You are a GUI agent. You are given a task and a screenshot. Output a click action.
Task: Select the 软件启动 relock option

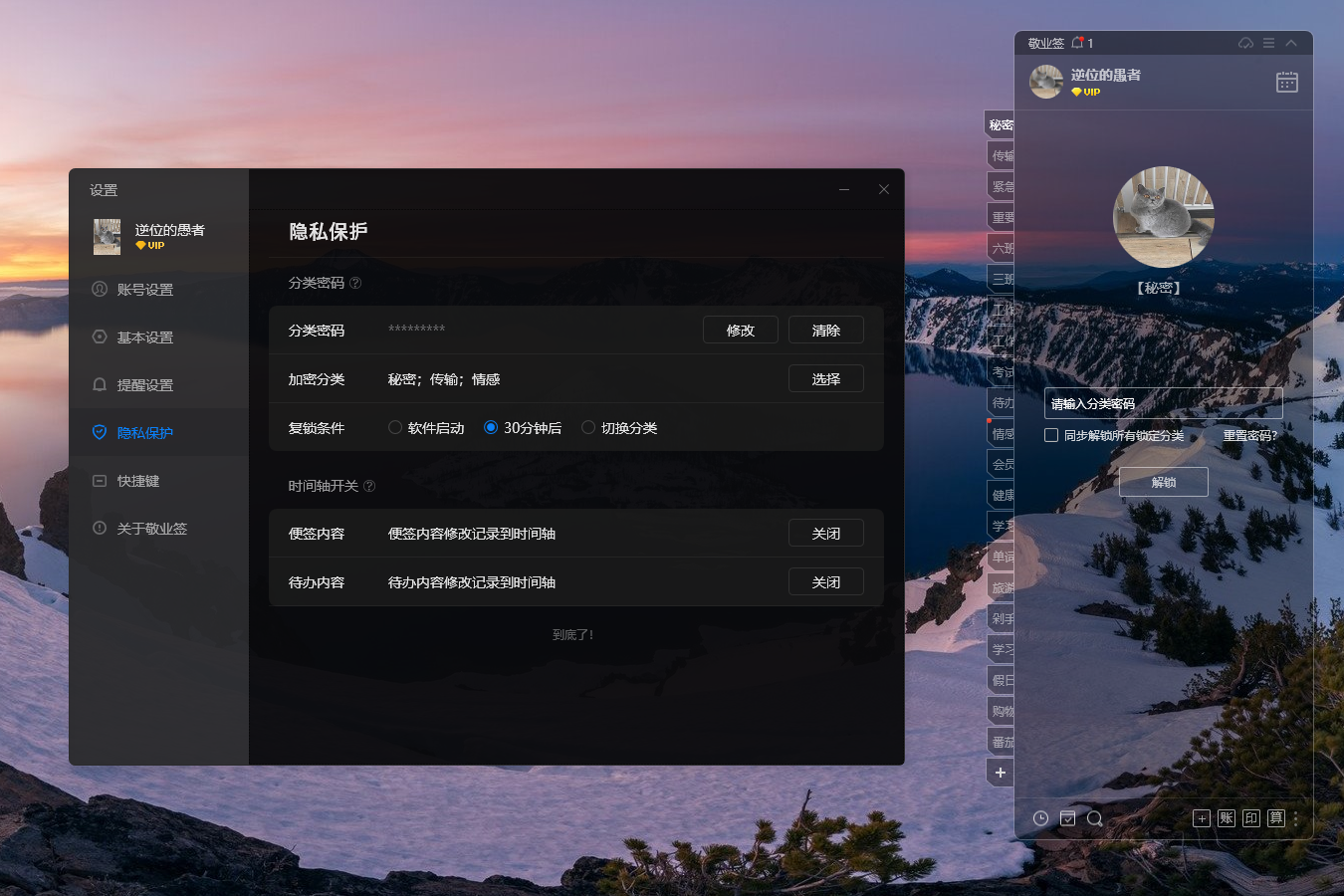pos(395,428)
